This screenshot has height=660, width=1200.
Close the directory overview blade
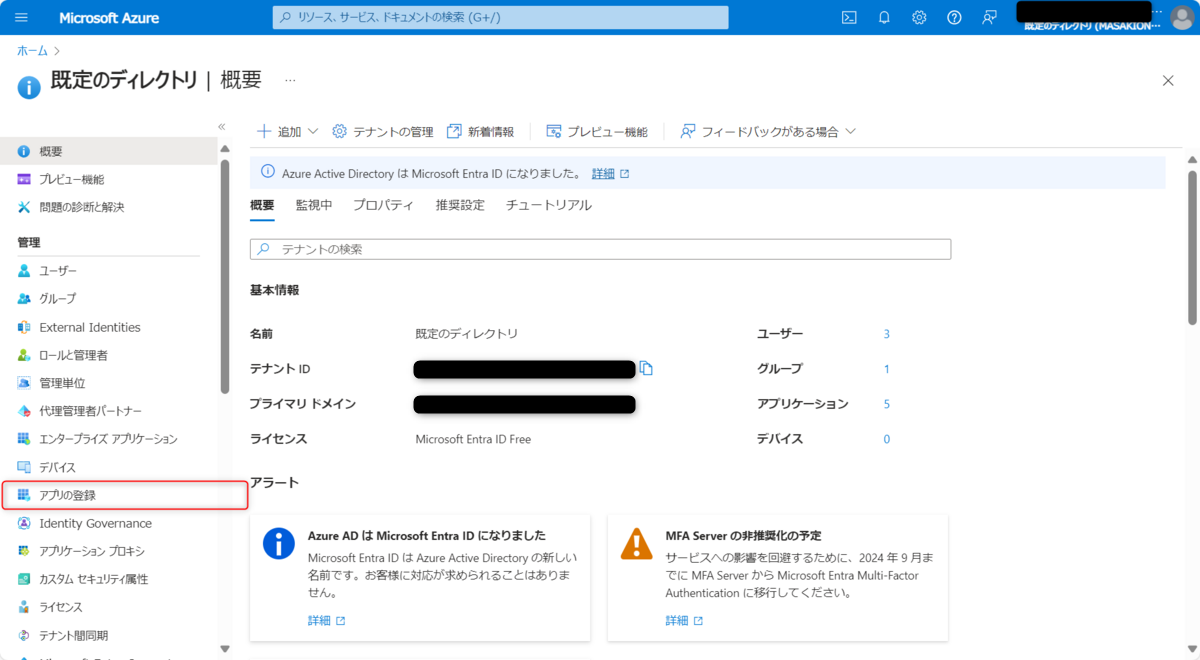coord(1168,81)
